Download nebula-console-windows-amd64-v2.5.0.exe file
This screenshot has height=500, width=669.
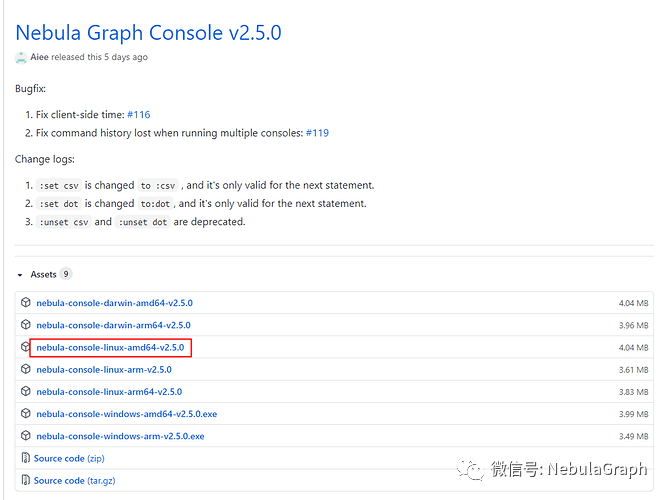[x=126, y=414]
